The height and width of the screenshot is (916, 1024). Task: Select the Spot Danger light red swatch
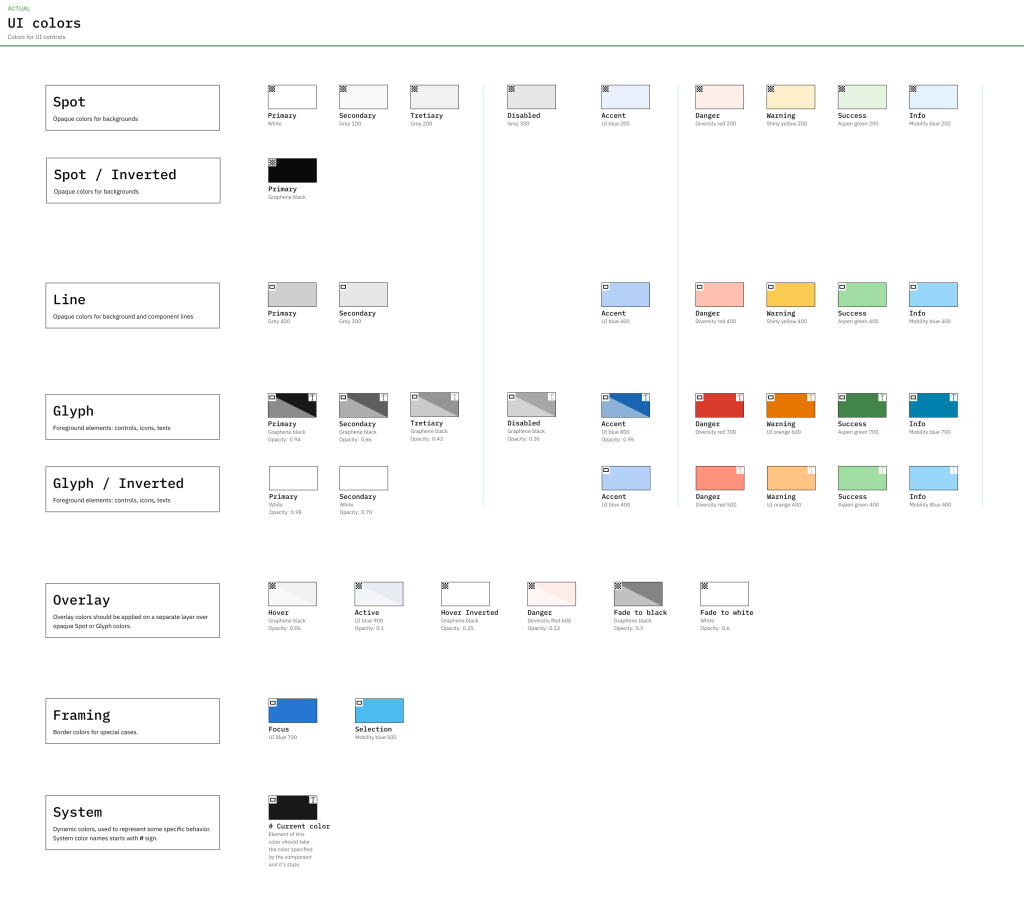coord(719,97)
